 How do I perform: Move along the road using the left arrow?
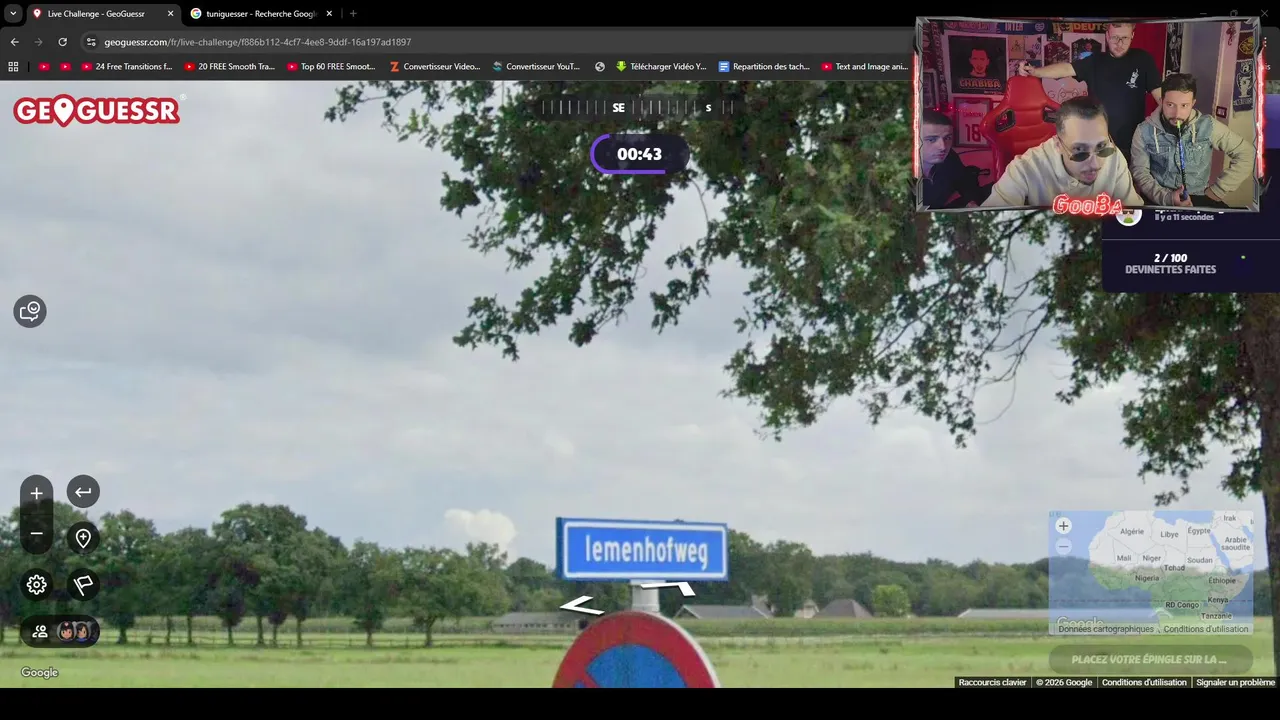[x=581, y=605]
